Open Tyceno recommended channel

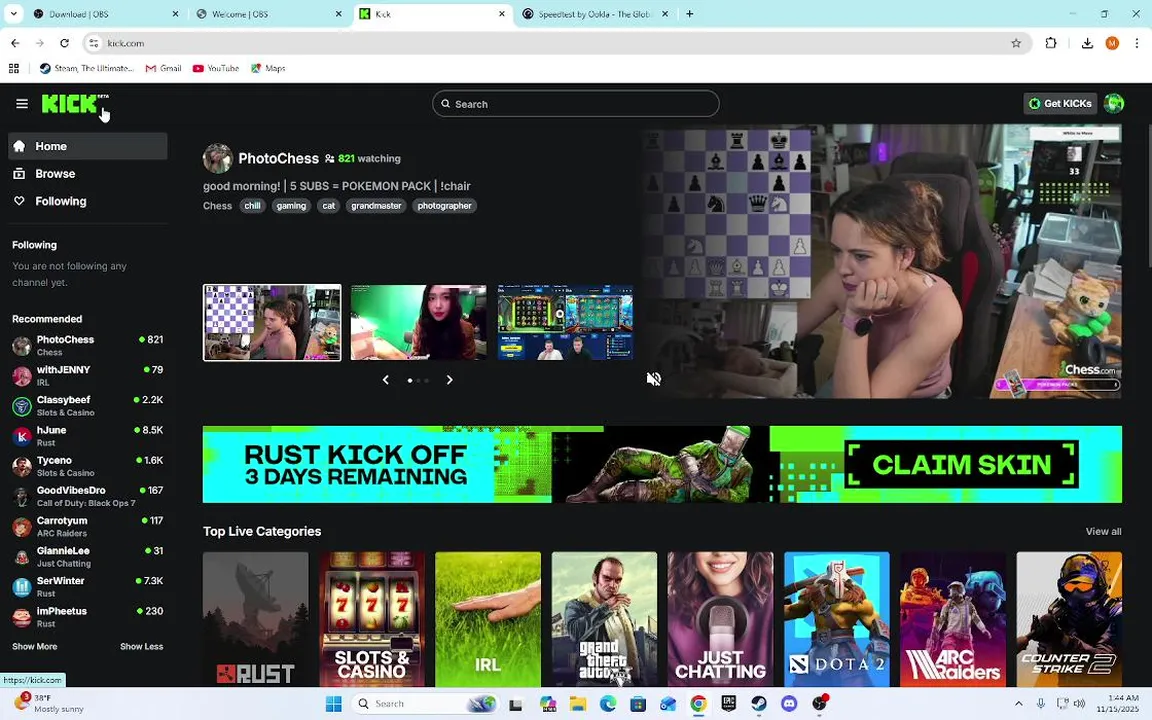(x=87, y=466)
